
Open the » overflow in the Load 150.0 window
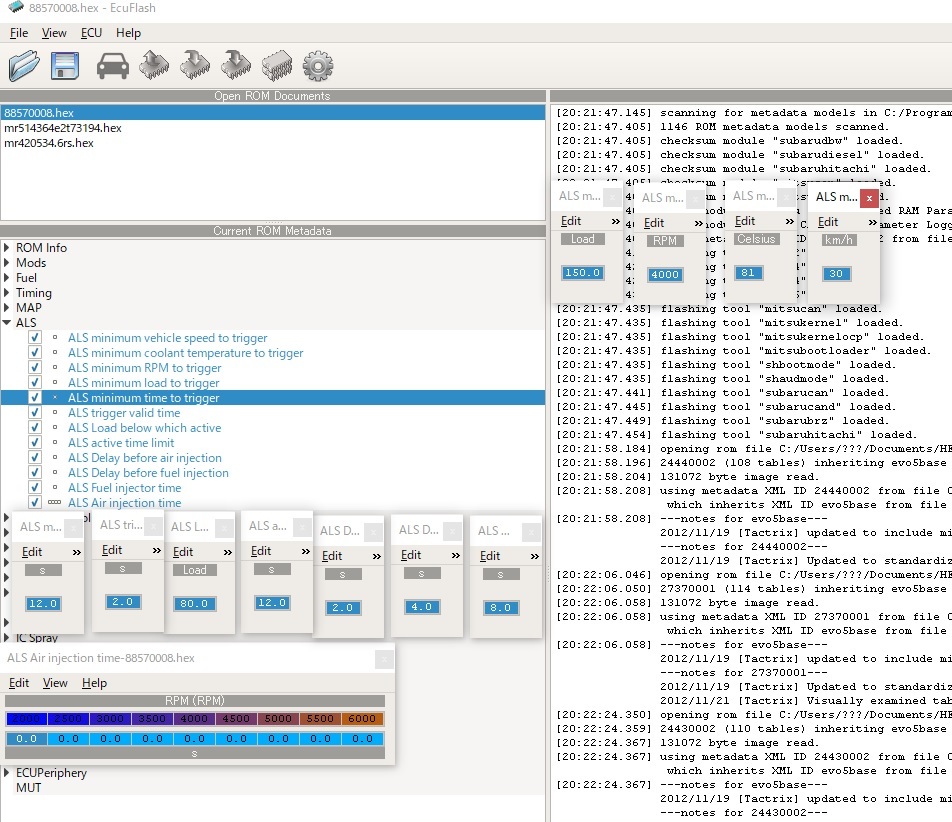coord(615,222)
